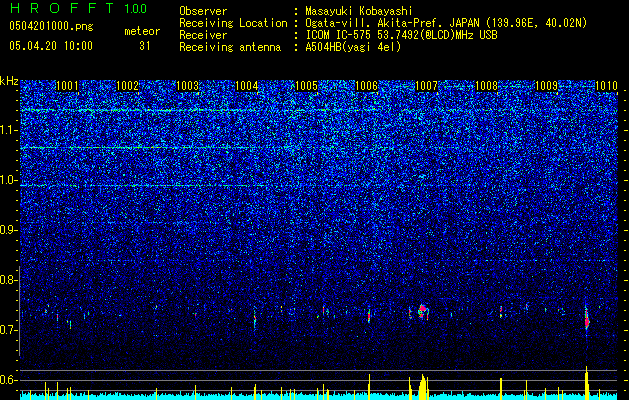Click the 'Receiver' field label
629x400 pixels.
(203, 35)
